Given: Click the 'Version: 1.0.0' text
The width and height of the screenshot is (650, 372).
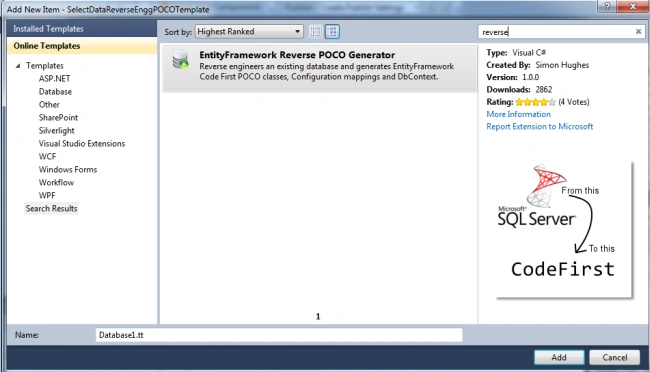Looking at the screenshot, I should (513, 78).
